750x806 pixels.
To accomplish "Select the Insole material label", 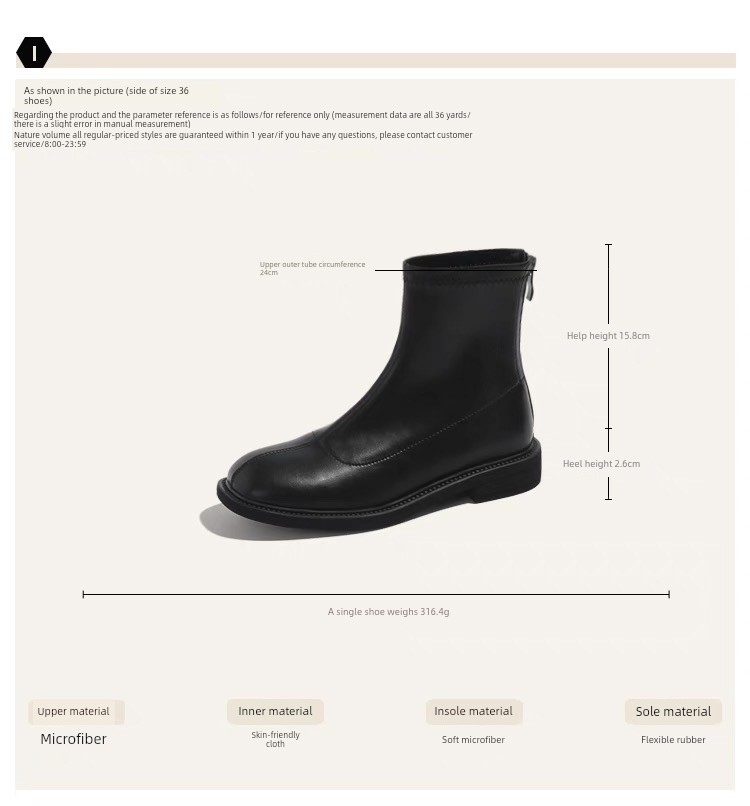I will [x=473, y=712].
